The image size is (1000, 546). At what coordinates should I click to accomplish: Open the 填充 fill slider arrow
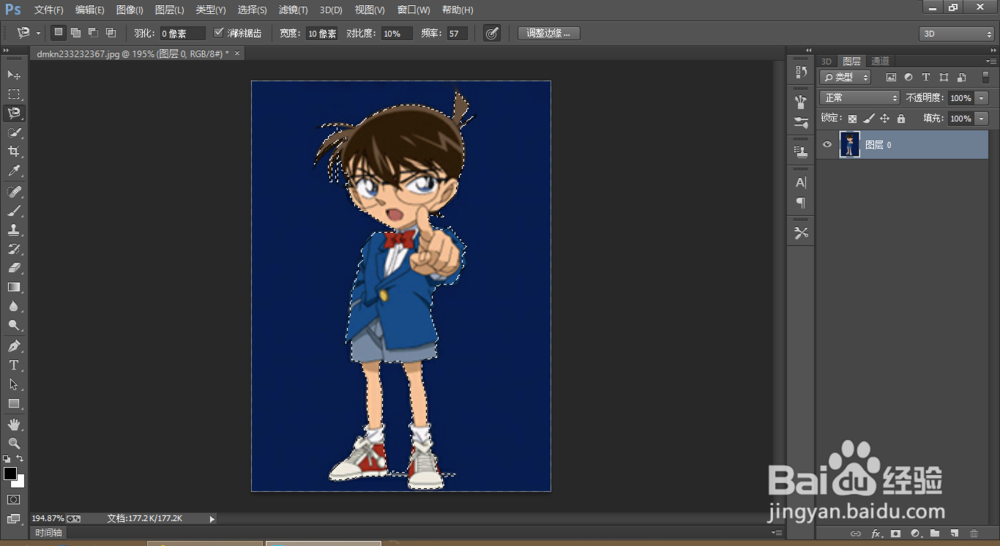coord(982,119)
